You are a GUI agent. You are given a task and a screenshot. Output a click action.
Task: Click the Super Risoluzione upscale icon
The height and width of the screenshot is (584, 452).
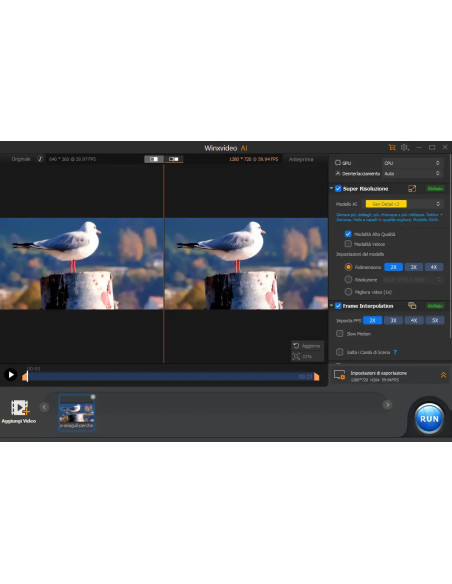click(412, 189)
